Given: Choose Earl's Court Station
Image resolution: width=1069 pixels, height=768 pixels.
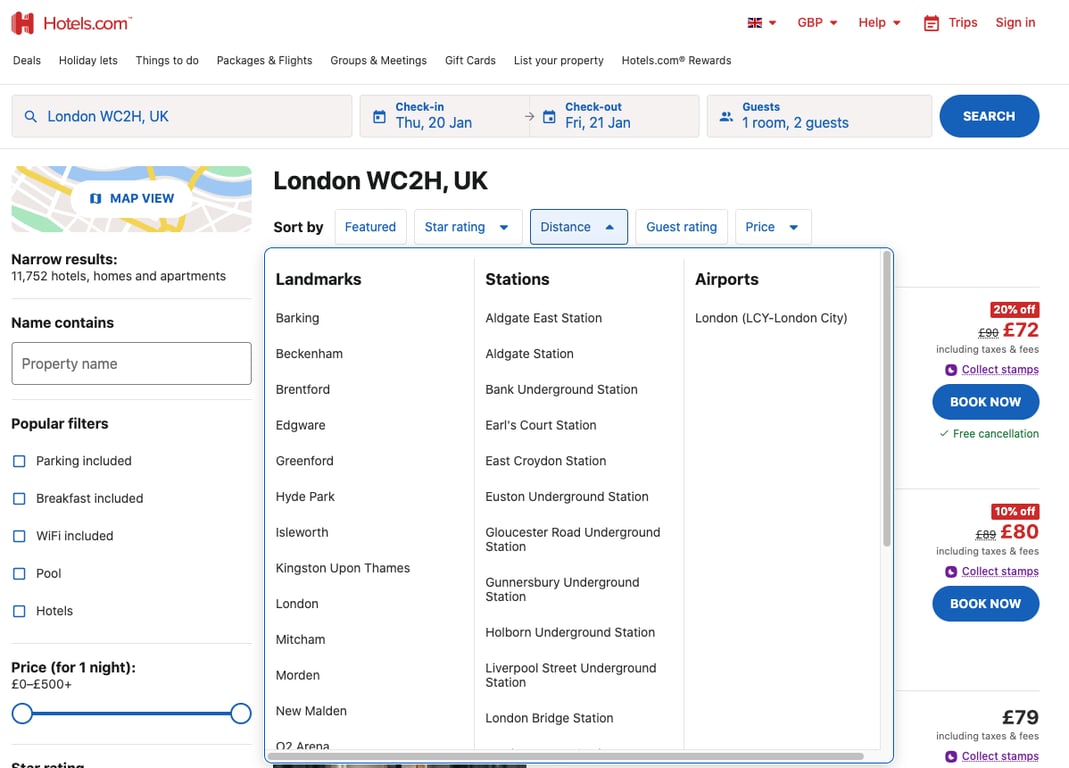Looking at the screenshot, I should coord(541,426).
